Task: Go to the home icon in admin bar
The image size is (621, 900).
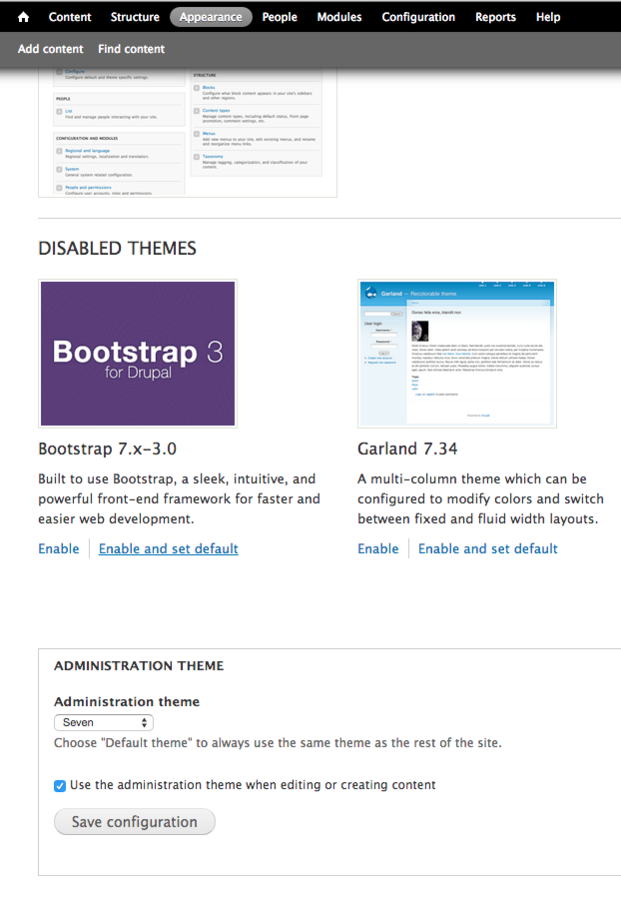Action: [x=24, y=17]
